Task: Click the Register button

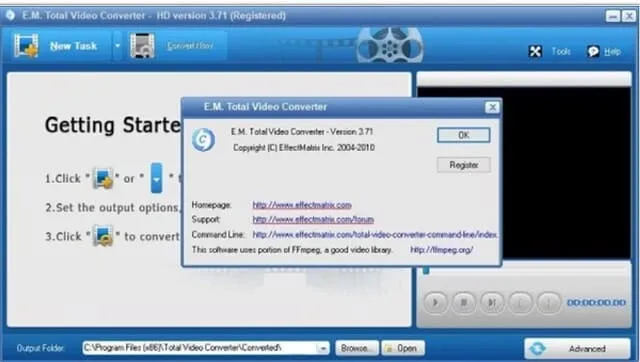Action: [x=464, y=165]
